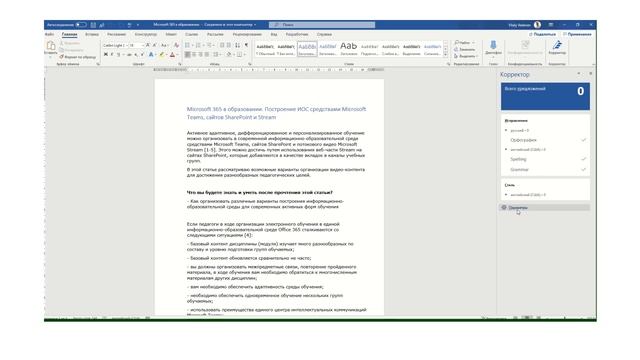The width and height of the screenshot is (640, 360).
Task: Open the Font dialog launcher
Action: [x=180, y=64]
